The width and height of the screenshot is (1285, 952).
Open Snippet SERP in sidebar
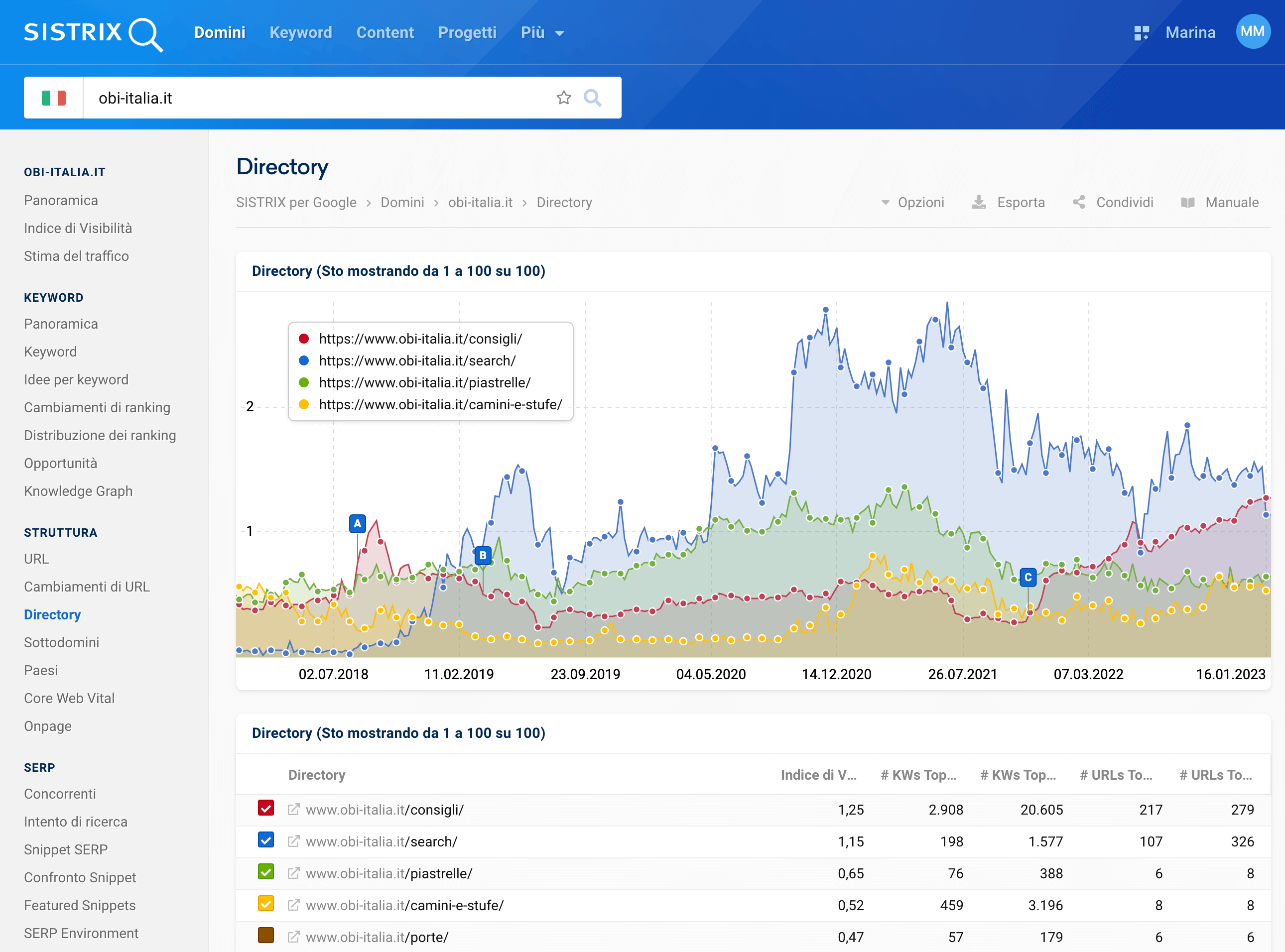[66, 849]
